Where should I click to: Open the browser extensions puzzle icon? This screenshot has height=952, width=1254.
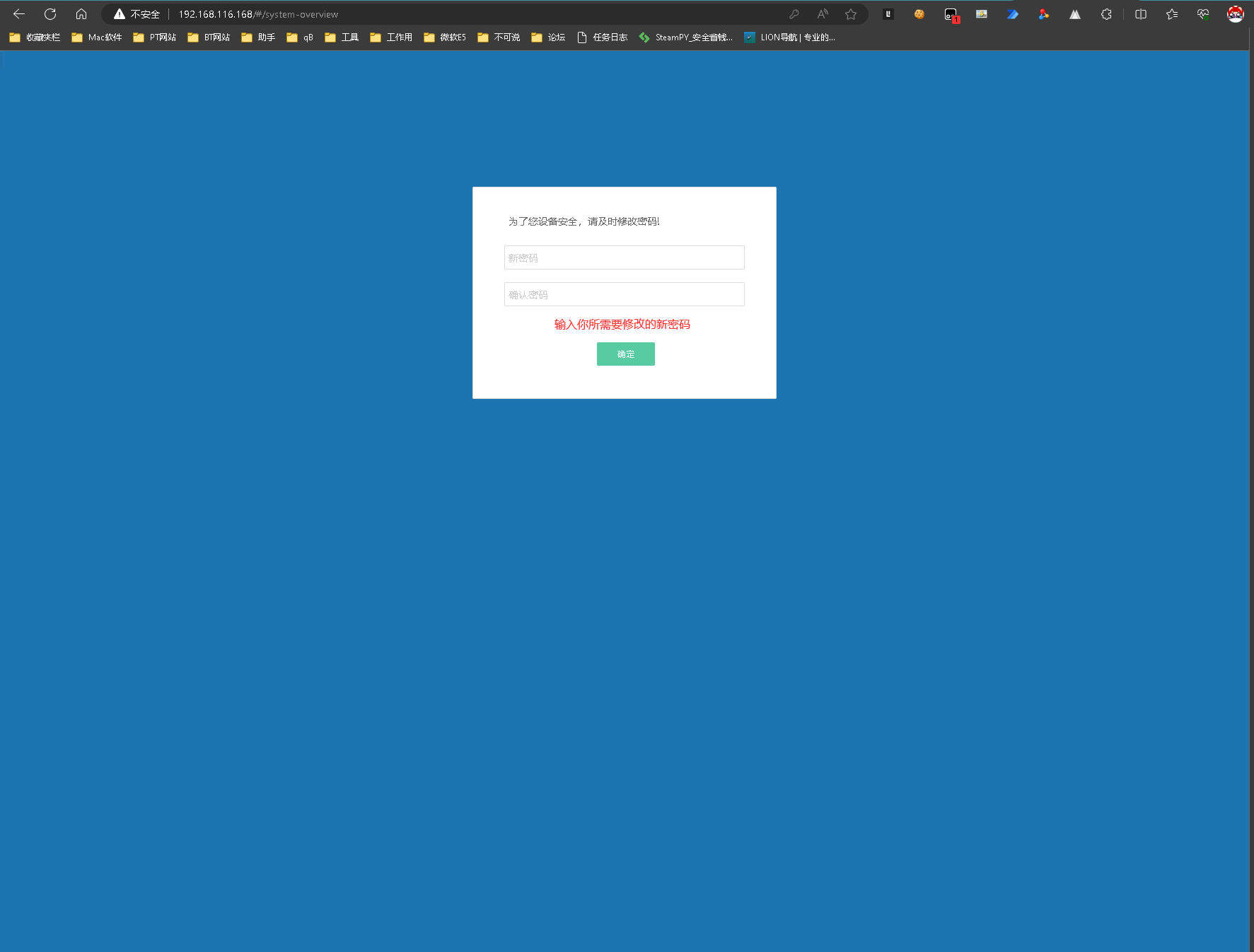coord(1106,14)
